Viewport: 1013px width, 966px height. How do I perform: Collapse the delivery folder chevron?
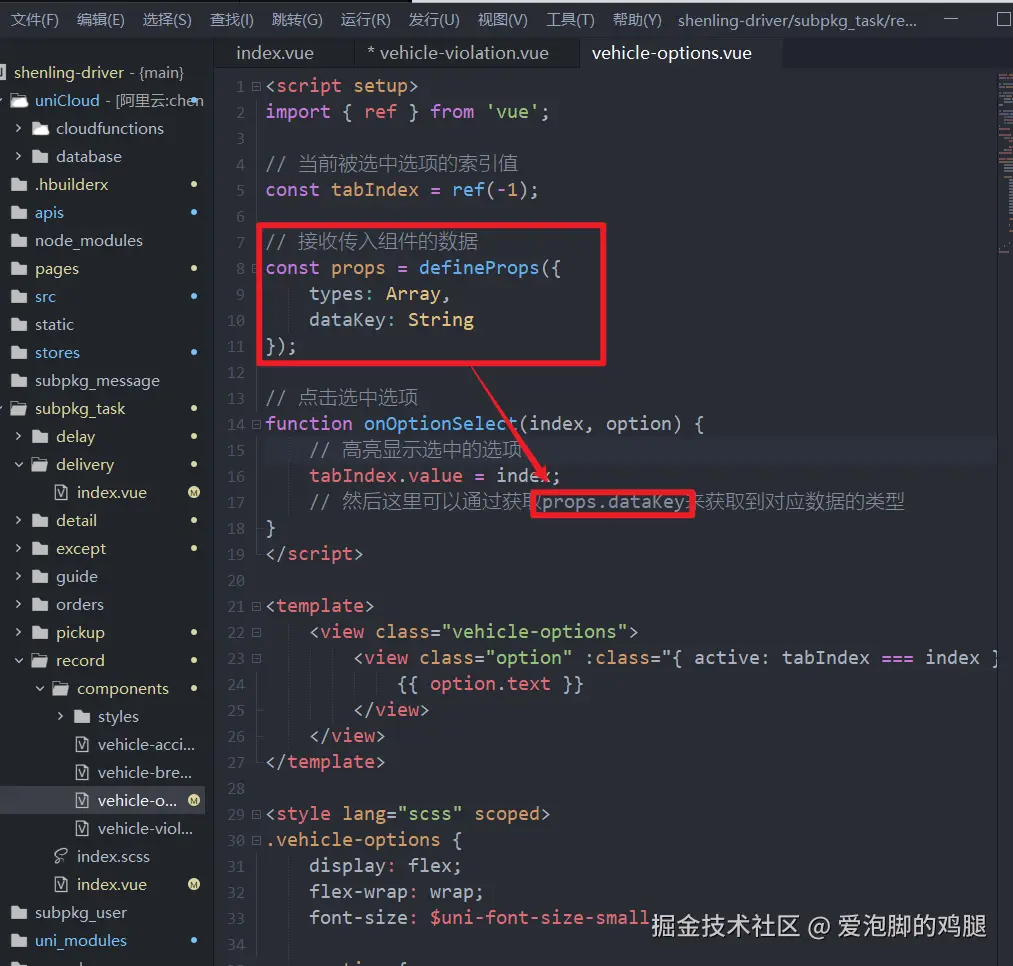coord(18,465)
